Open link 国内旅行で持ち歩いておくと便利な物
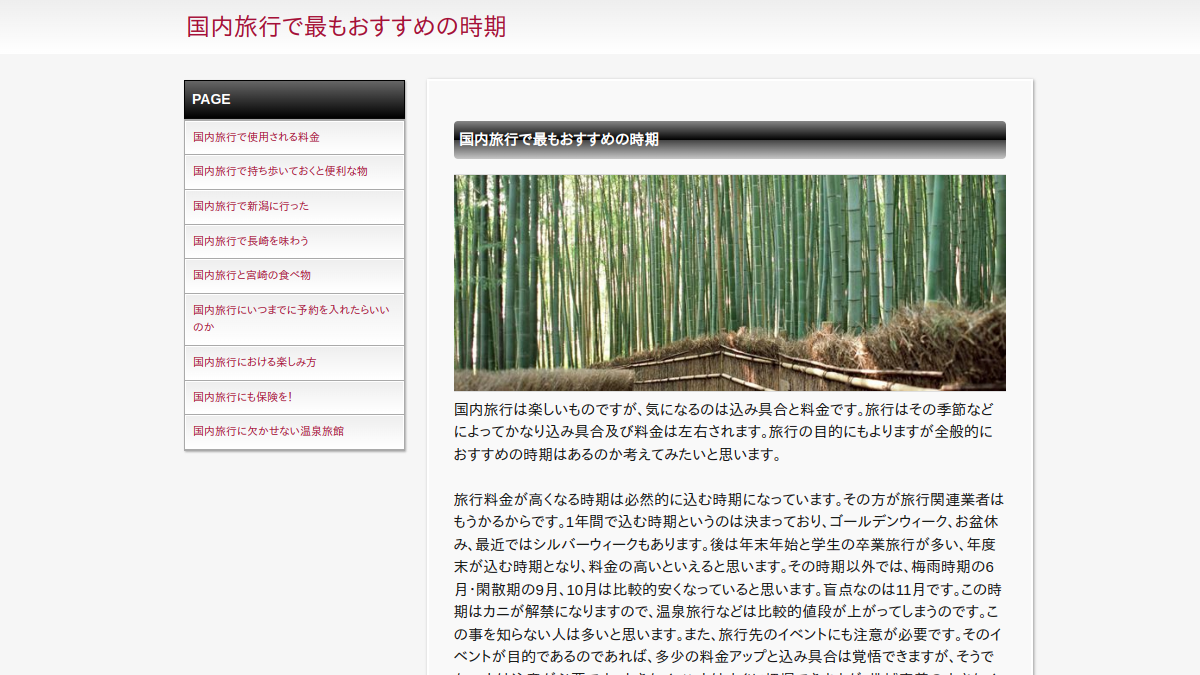The image size is (1200, 675). click(294, 172)
